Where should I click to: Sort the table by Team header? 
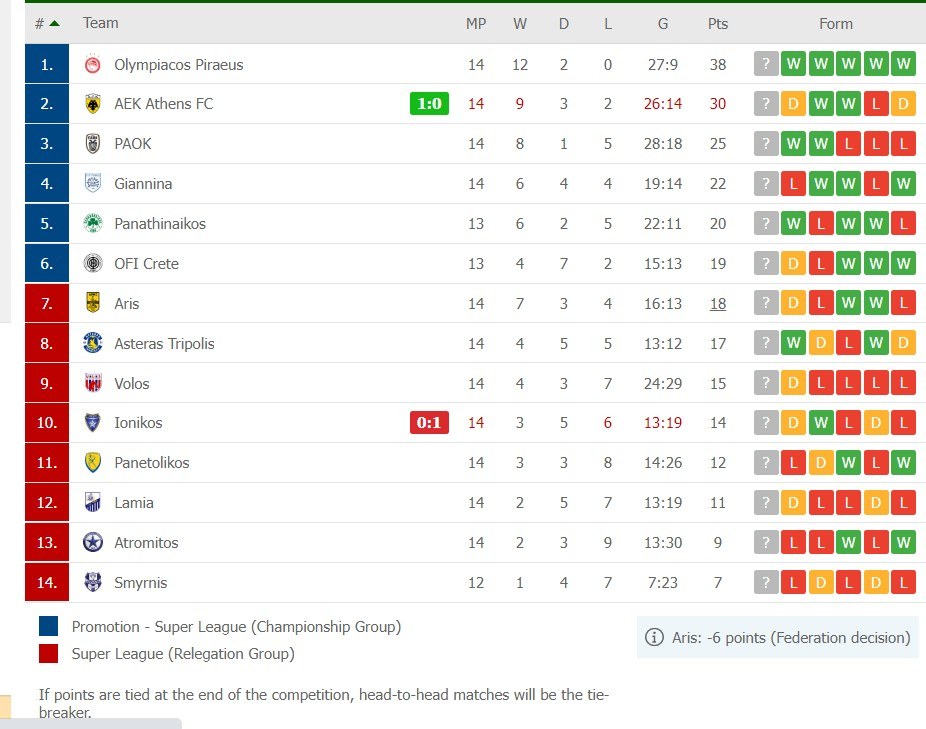[x=100, y=23]
